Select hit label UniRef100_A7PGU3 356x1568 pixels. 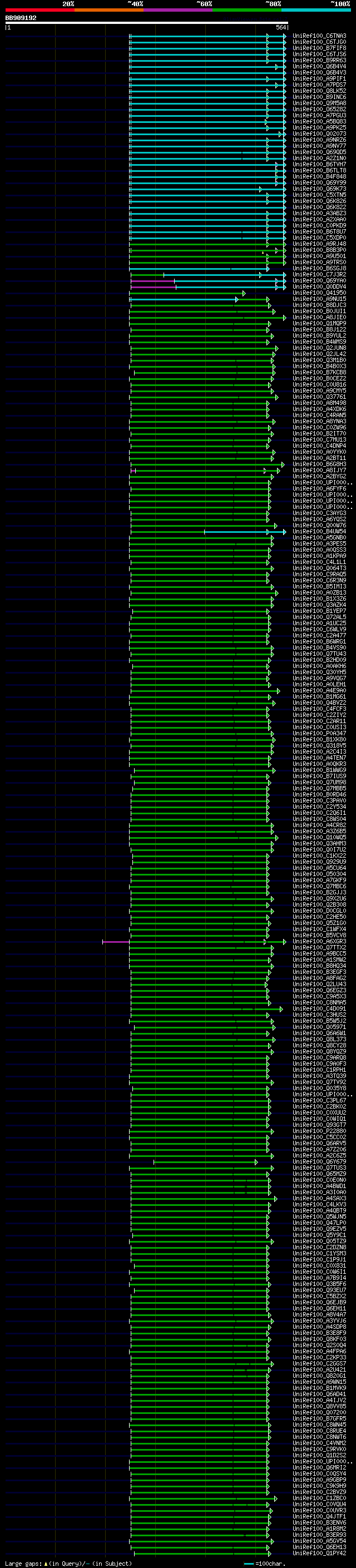click(319, 115)
